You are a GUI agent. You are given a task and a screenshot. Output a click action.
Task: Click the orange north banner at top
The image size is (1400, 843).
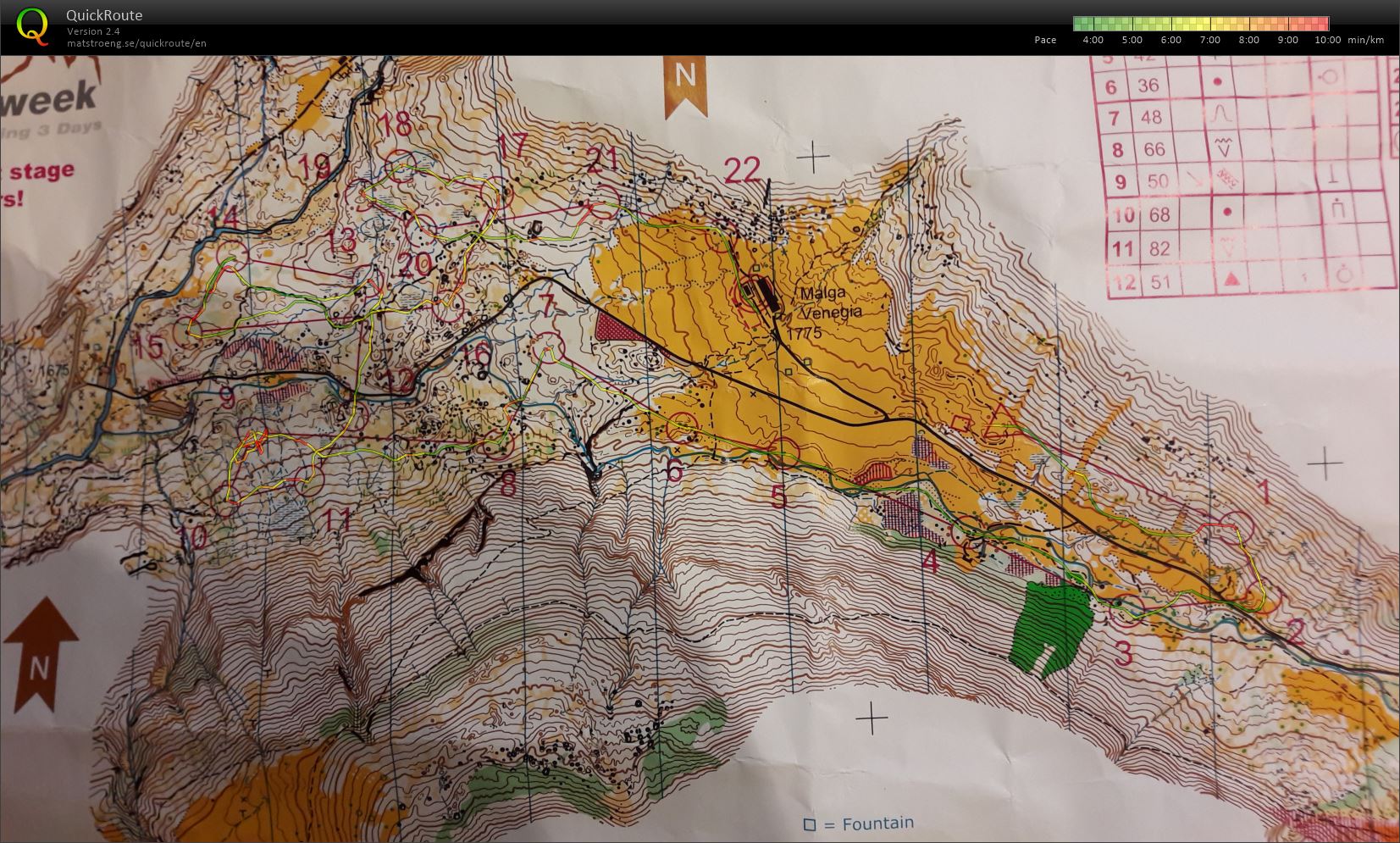click(684, 84)
